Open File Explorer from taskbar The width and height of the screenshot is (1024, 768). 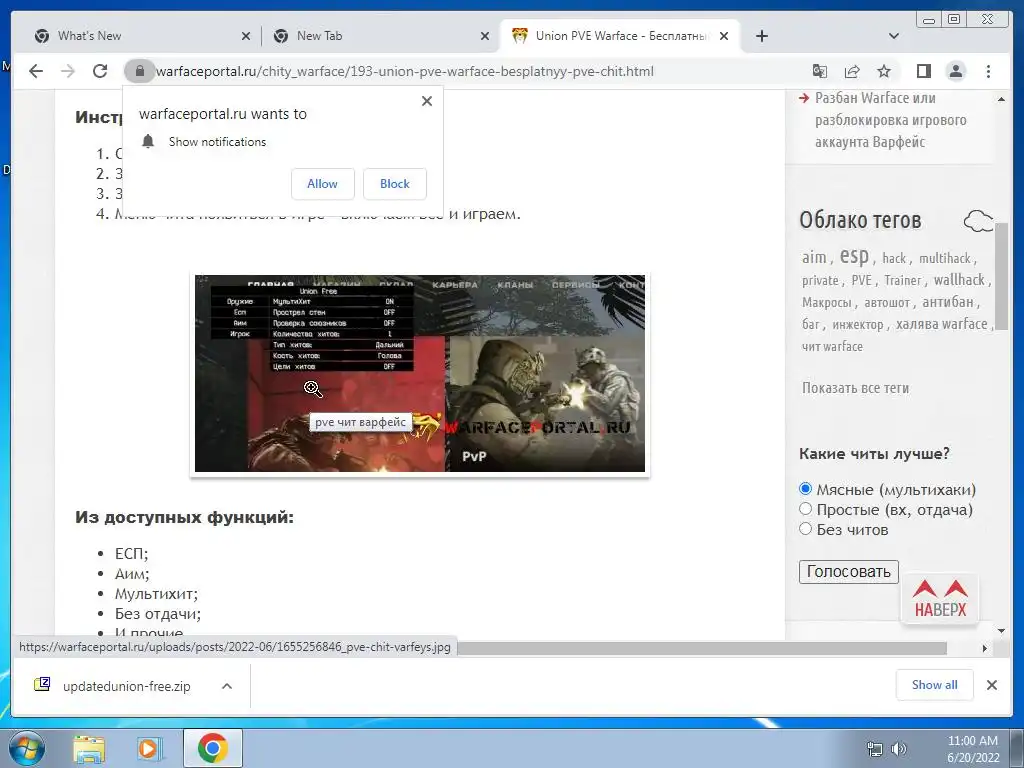point(89,748)
